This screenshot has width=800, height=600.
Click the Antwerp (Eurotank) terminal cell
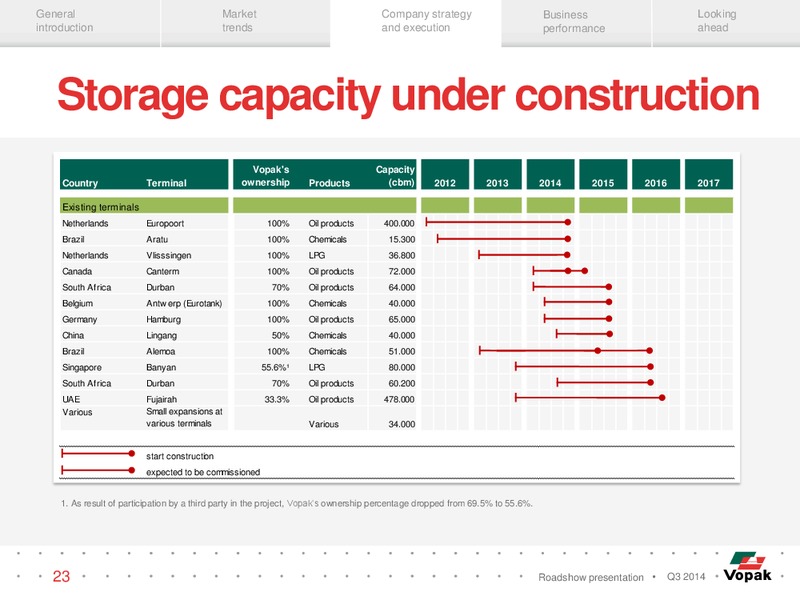184,304
